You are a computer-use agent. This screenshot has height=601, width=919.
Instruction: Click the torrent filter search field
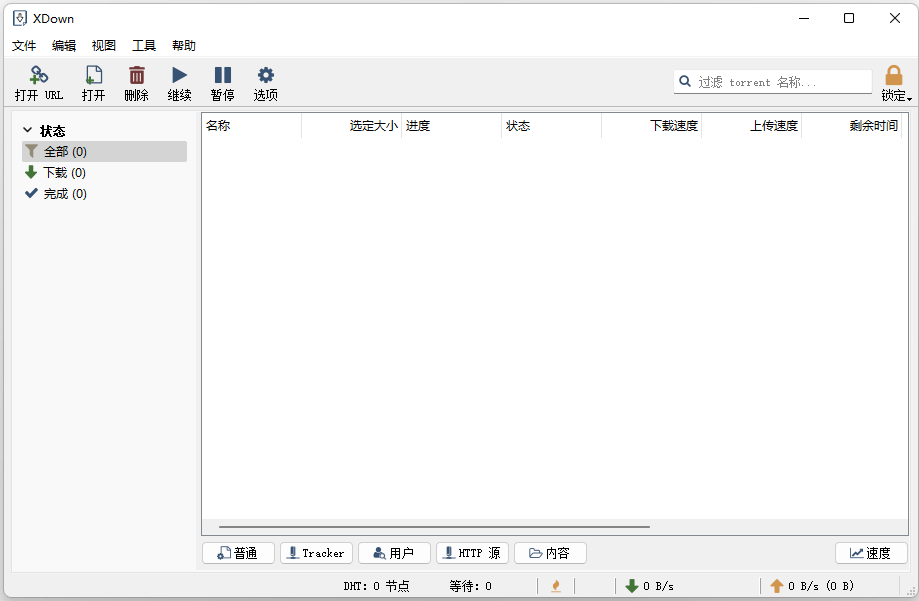tap(780, 81)
